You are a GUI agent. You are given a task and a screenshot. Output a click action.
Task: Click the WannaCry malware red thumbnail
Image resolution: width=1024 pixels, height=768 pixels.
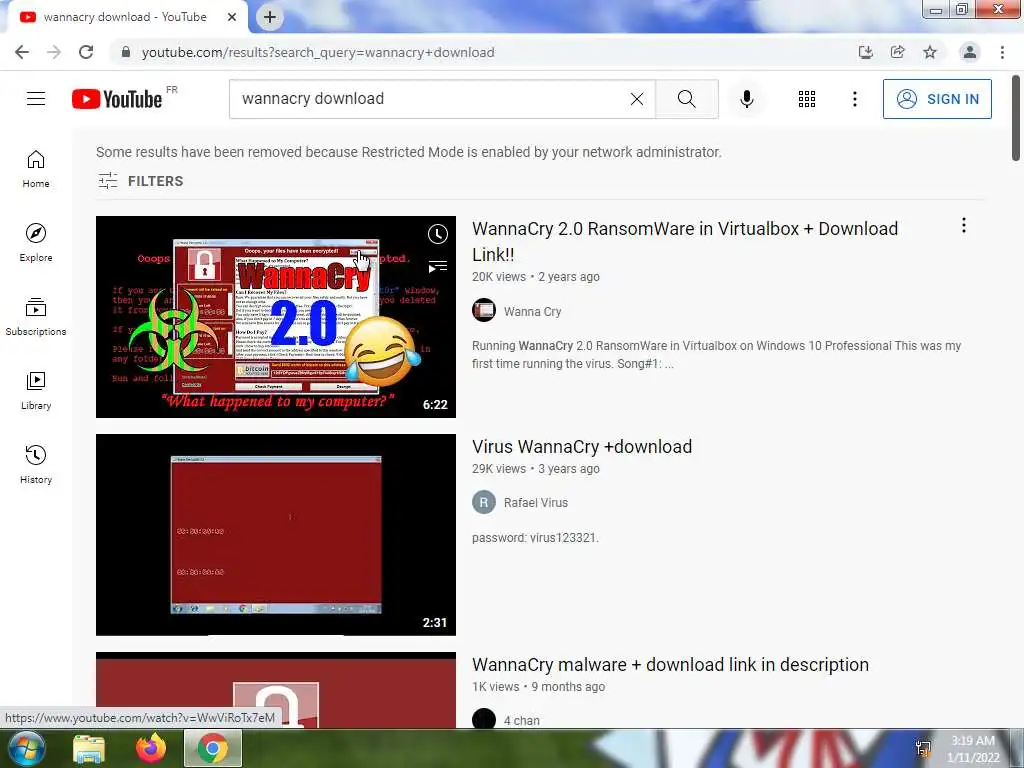click(x=276, y=690)
